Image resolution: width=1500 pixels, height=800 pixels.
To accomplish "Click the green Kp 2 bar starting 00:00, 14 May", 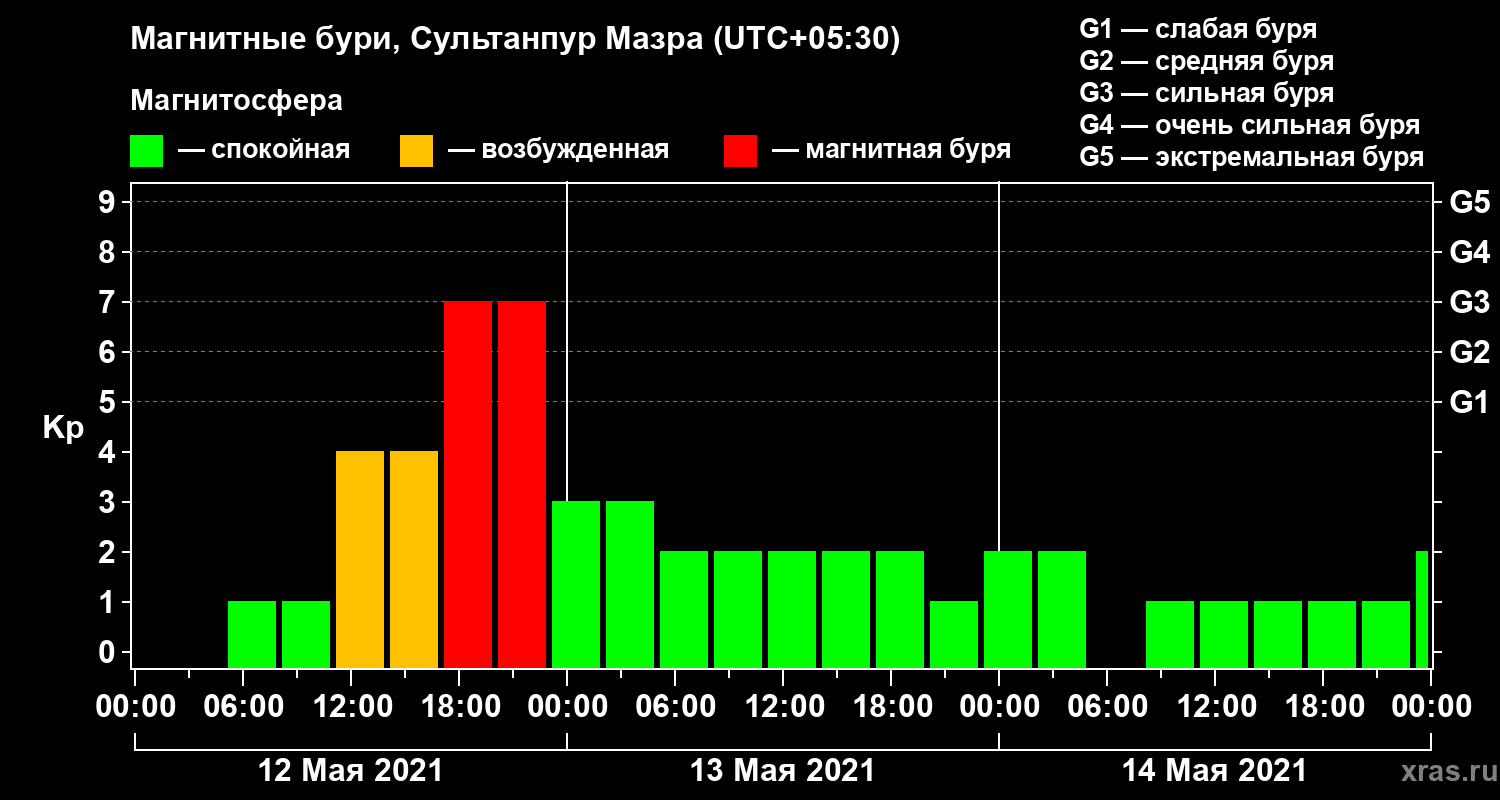I will [1008, 609].
